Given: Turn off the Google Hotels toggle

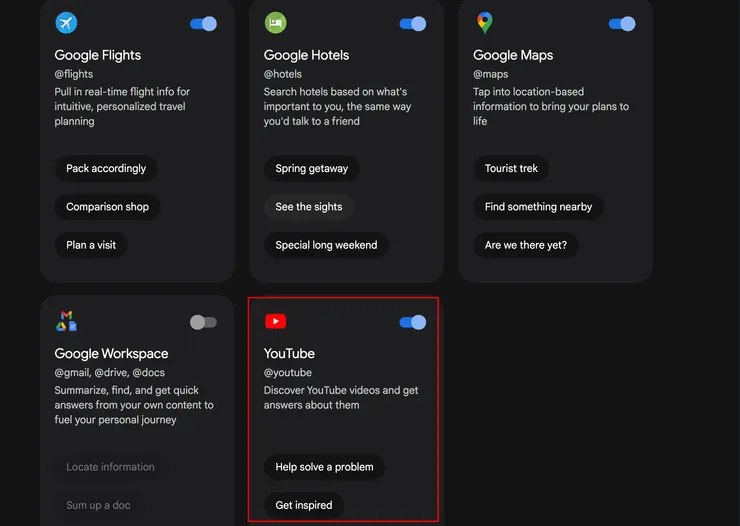Looking at the screenshot, I should coord(412,24).
